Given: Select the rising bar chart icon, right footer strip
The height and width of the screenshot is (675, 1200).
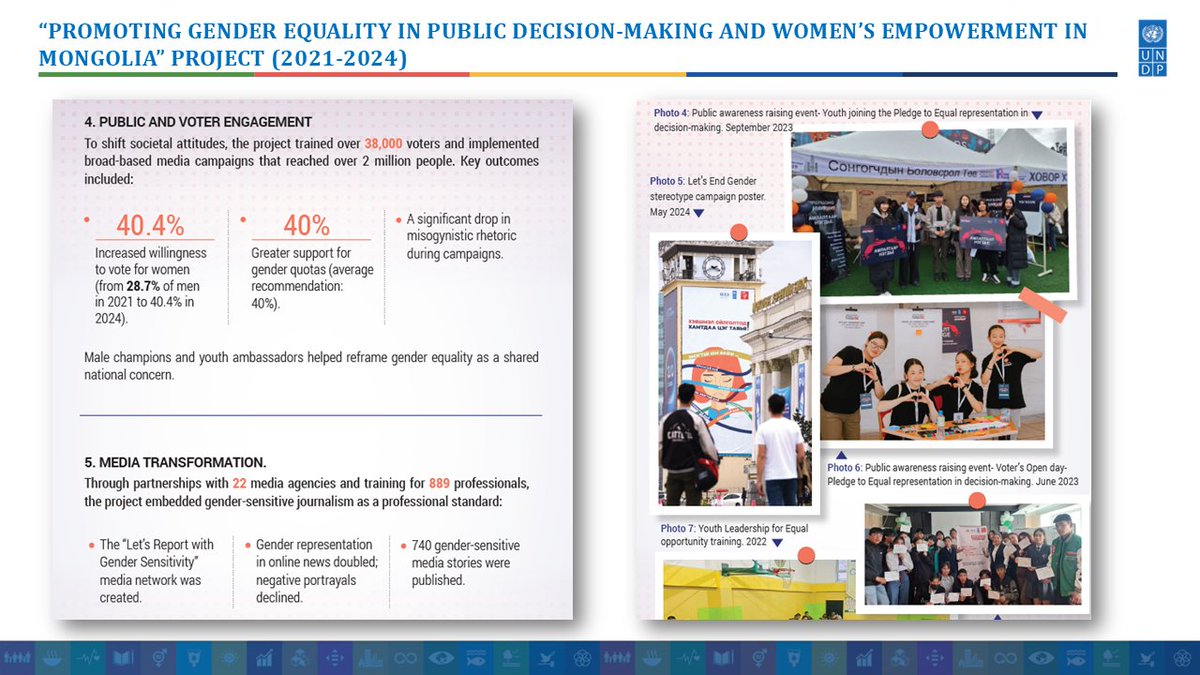Looking at the screenshot, I should [x=865, y=657].
